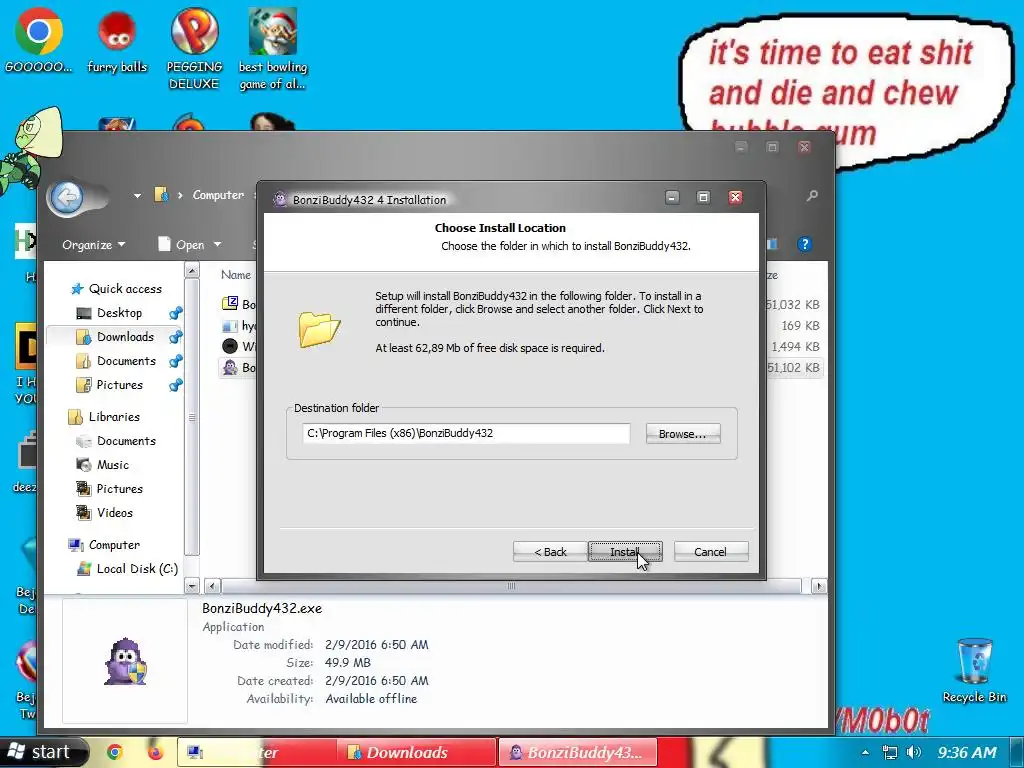Click the Name column header
The image size is (1024, 768).
click(x=235, y=275)
